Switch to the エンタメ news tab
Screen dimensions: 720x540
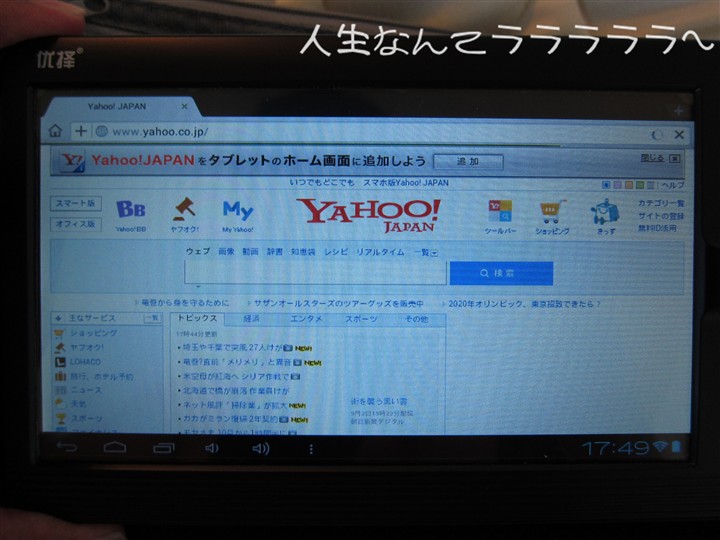tap(306, 319)
